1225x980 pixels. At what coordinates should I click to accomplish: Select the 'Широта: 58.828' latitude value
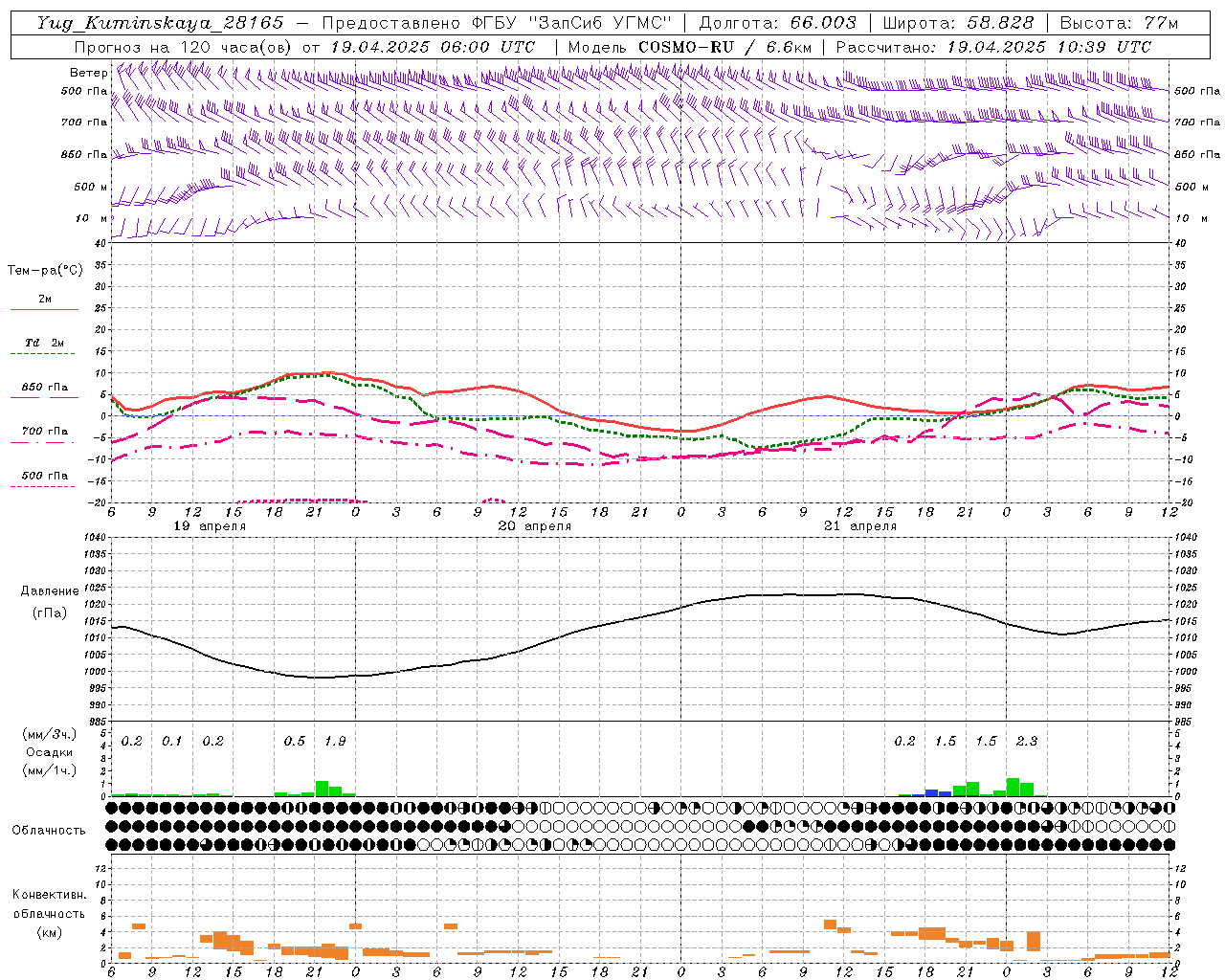(958, 23)
